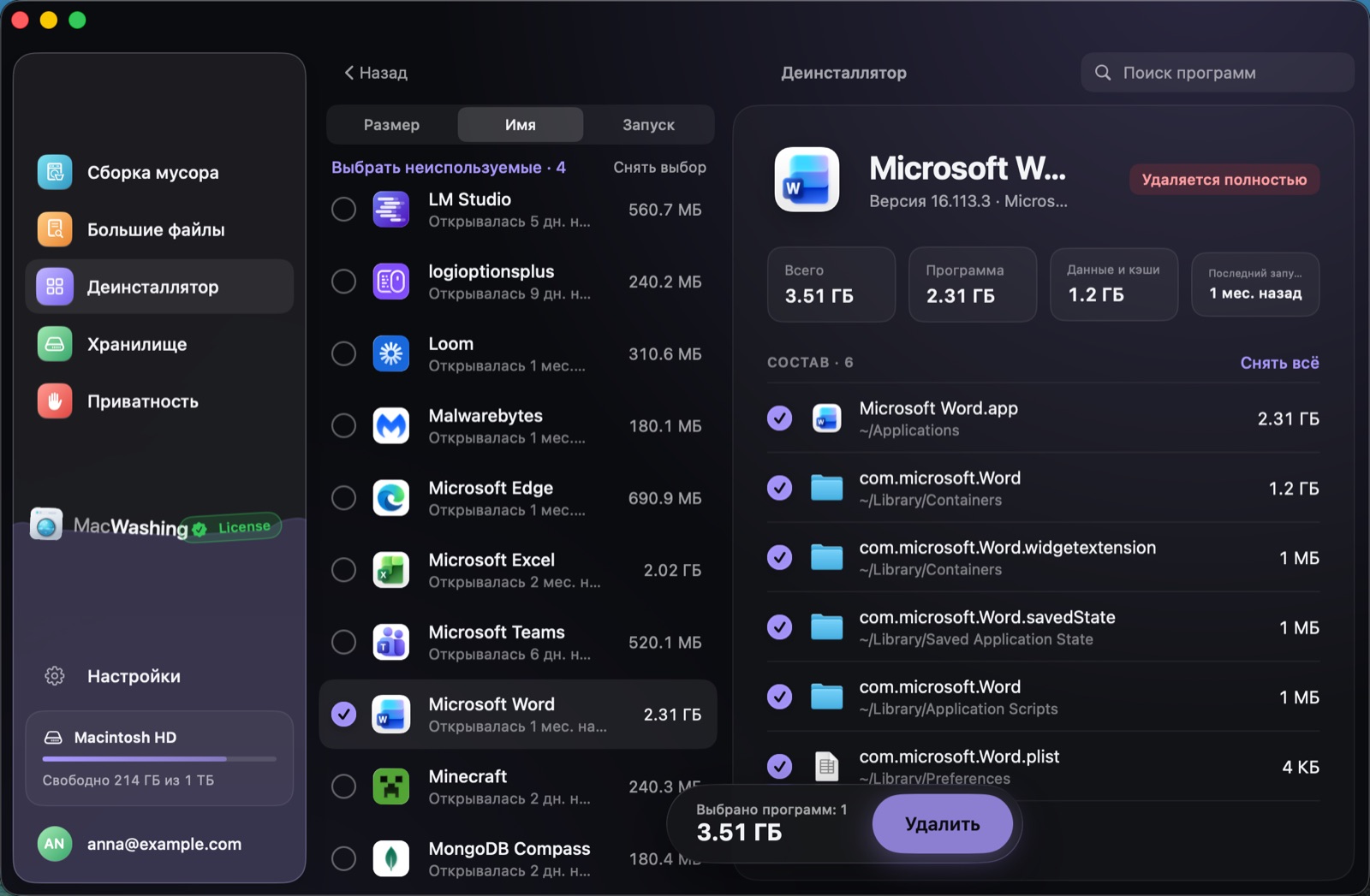
Task: Focus the Поиск программ search field
Action: click(1218, 73)
